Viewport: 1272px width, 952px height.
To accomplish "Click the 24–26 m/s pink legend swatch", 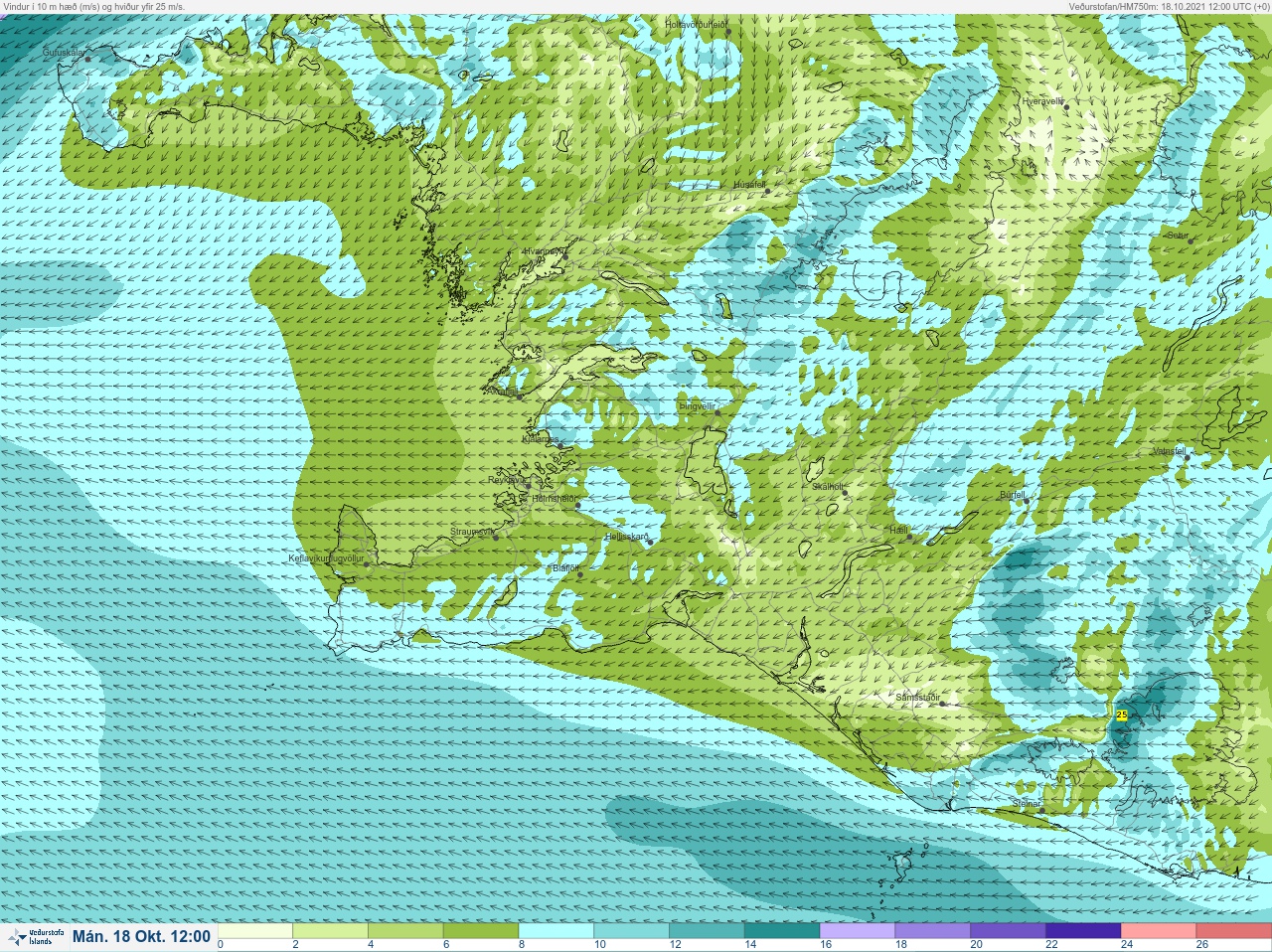I will click(x=1158, y=931).
